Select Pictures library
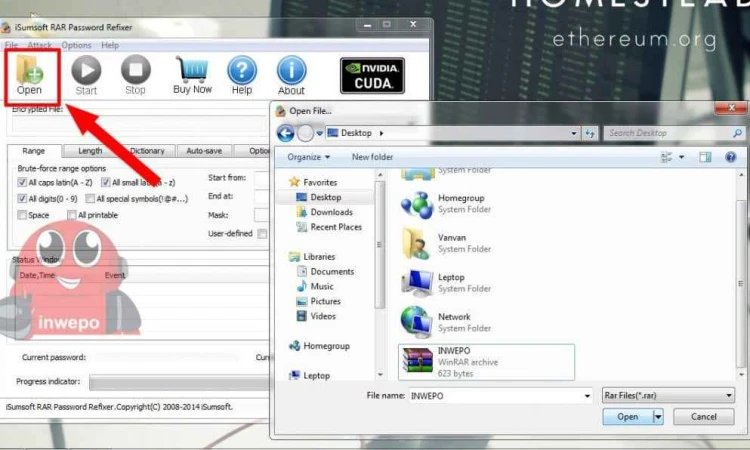This screenshot has width=750, height=450. click(325, 301)
